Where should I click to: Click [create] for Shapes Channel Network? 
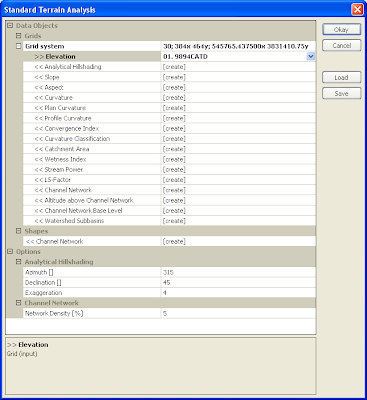(x=174, y=242)
